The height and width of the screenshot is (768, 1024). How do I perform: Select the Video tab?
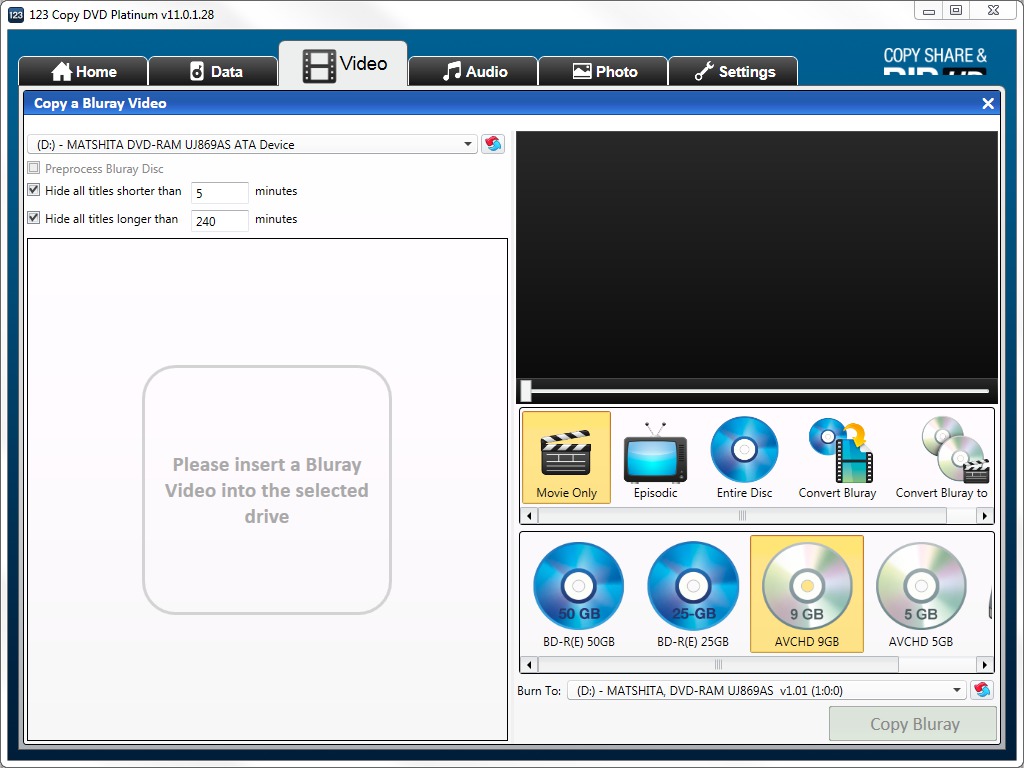[x=344, y=64]
